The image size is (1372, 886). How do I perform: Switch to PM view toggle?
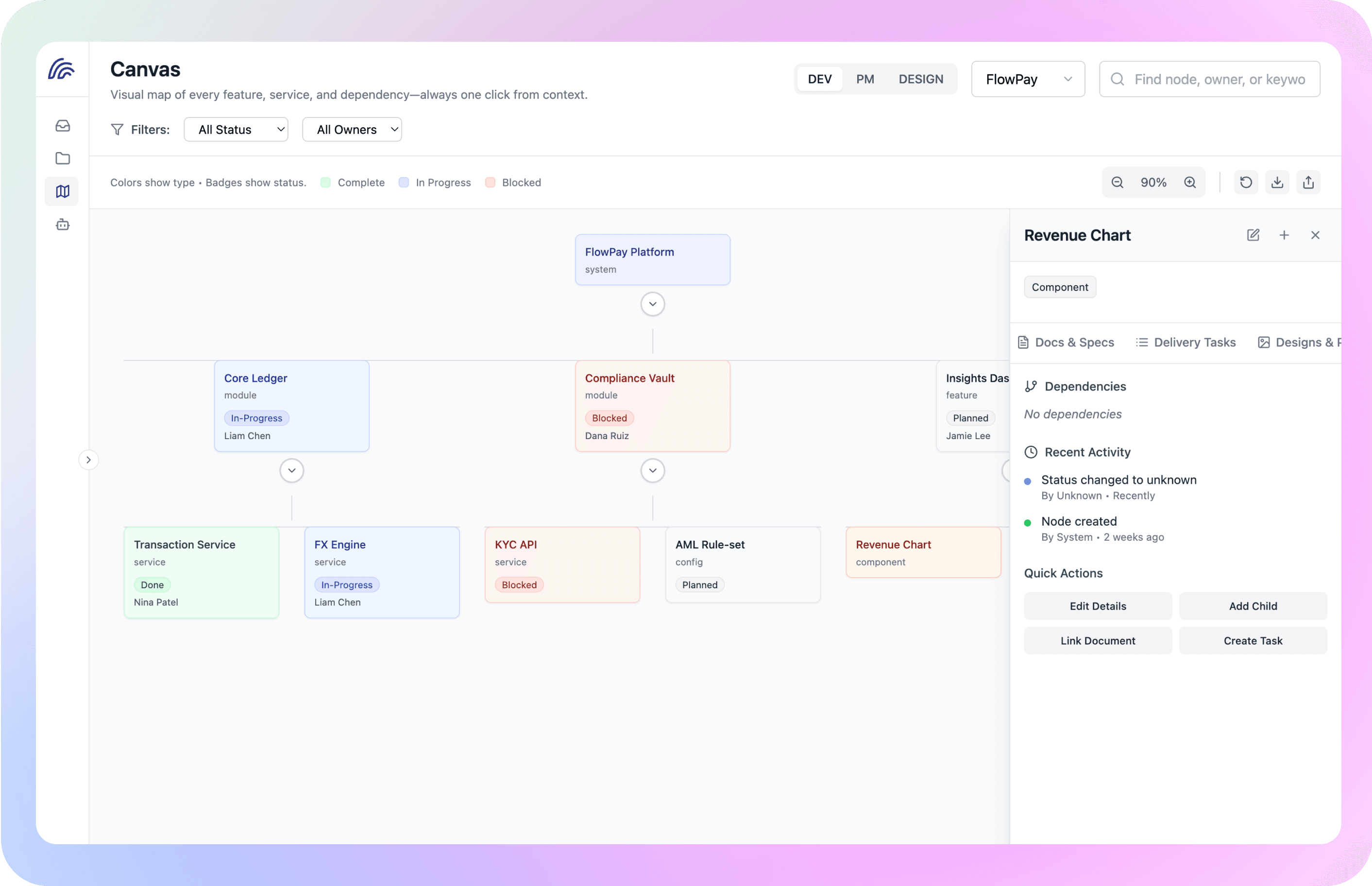[864, 79]
